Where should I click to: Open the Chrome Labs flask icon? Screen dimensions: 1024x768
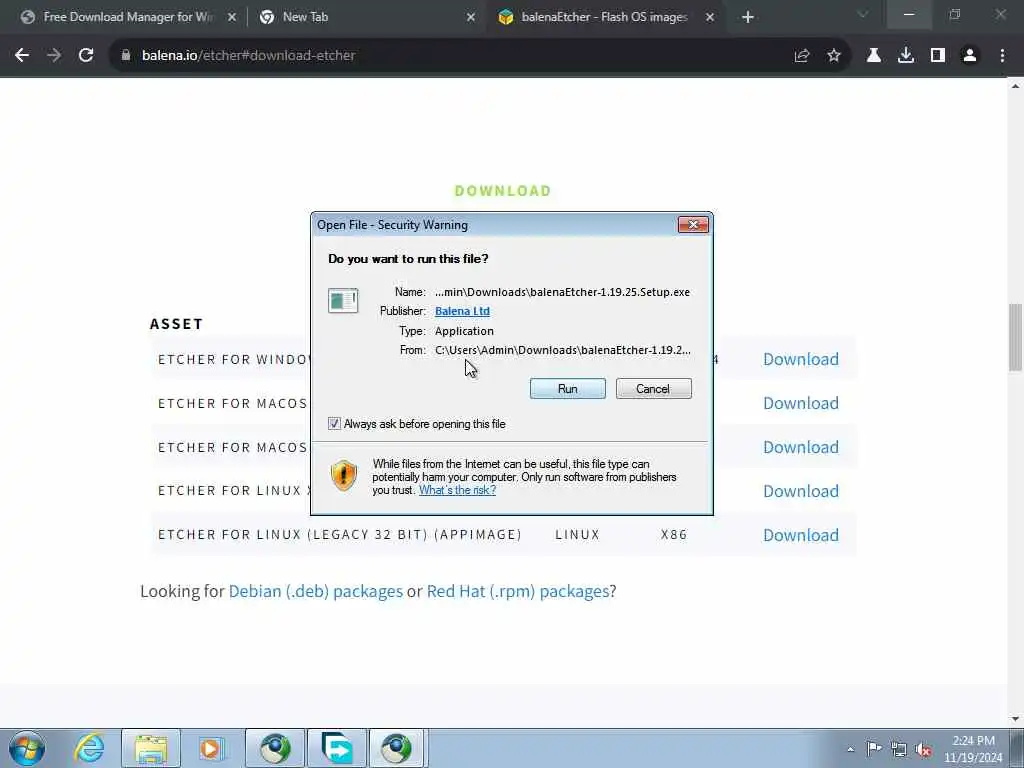874,56
